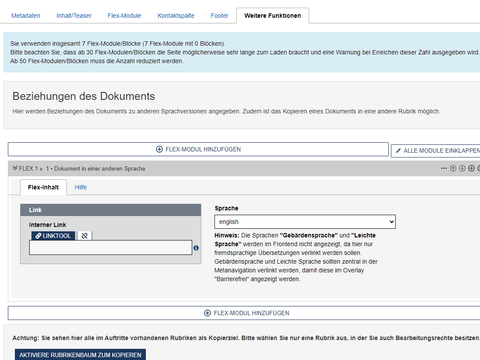This screenshot has height=360, width=480.
Task: Switch to the Inhalt/Teaser tab
Action: click(x=74, y=16)
